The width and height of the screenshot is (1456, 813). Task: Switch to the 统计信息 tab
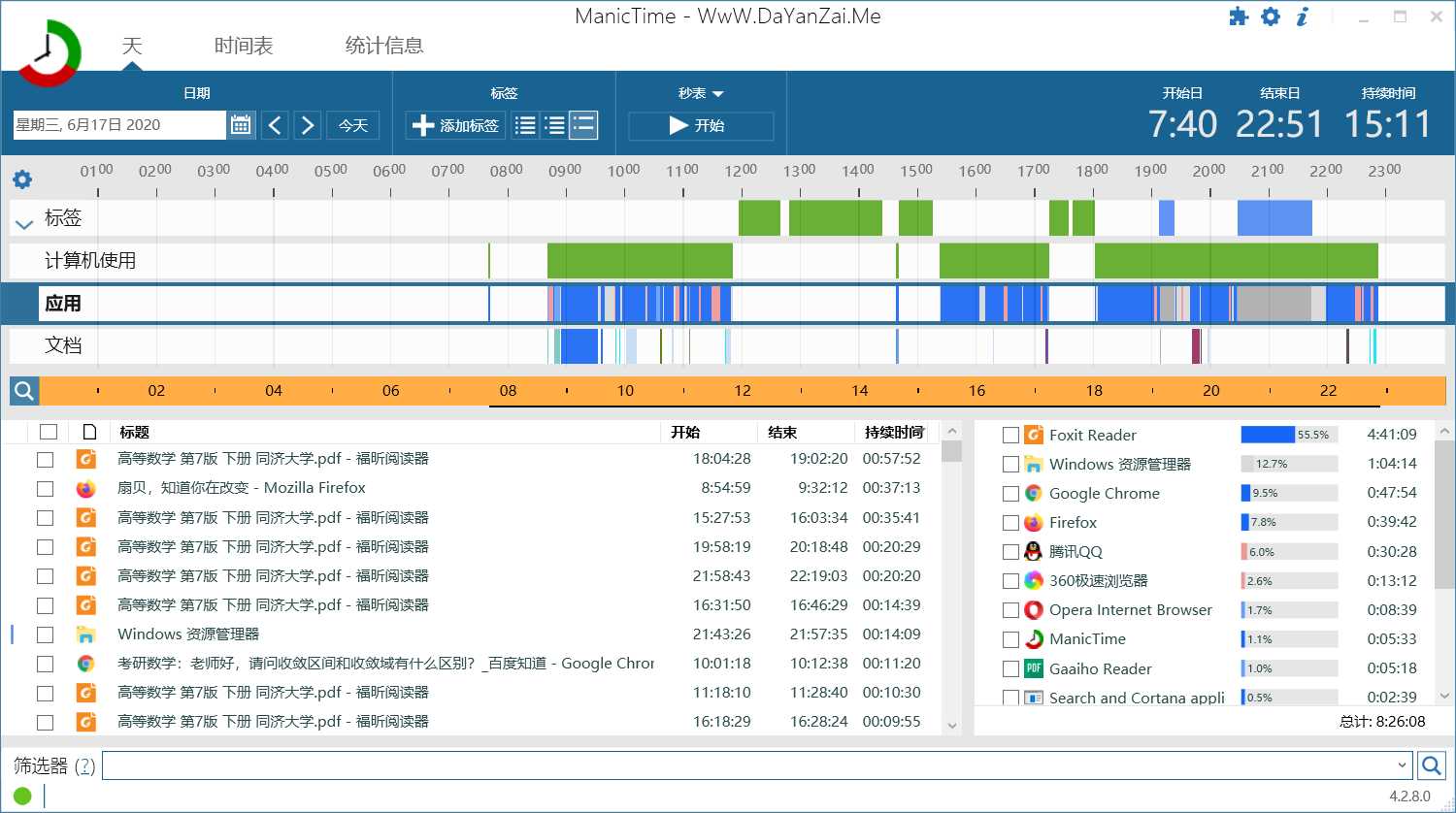[x=384, y=46]
